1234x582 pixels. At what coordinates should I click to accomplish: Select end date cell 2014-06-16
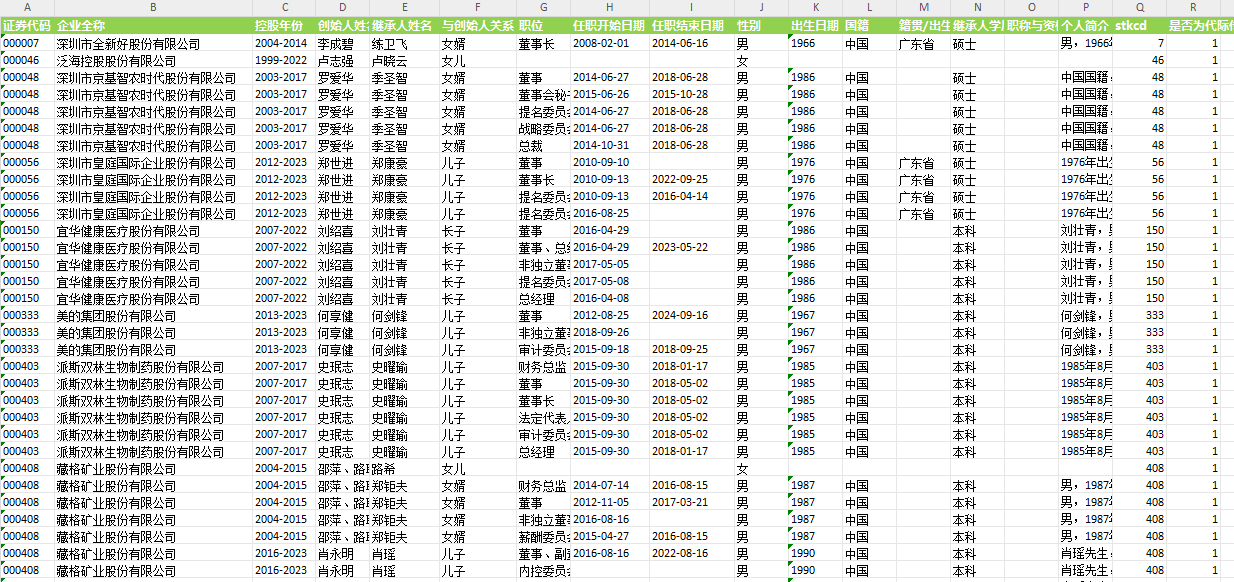coord(691,44)
